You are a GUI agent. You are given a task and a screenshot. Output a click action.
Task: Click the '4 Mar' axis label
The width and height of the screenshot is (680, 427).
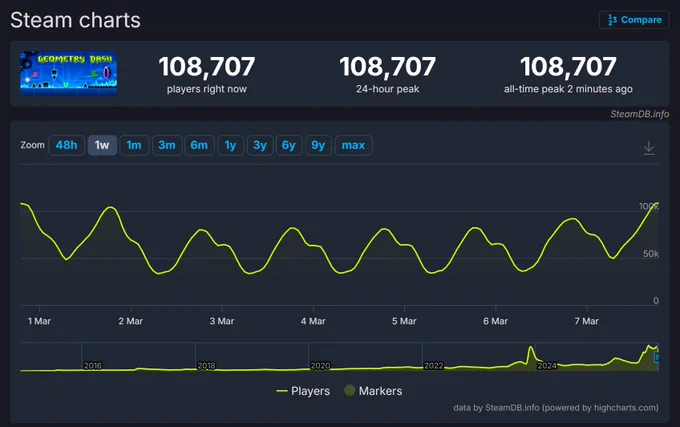tap(313, 321)
